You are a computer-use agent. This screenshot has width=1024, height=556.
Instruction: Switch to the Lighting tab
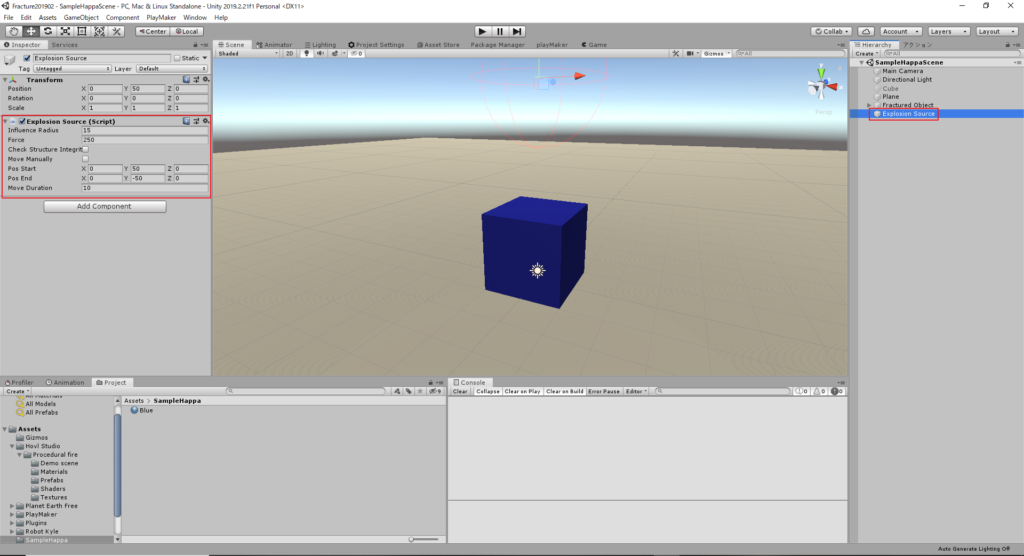320,45
